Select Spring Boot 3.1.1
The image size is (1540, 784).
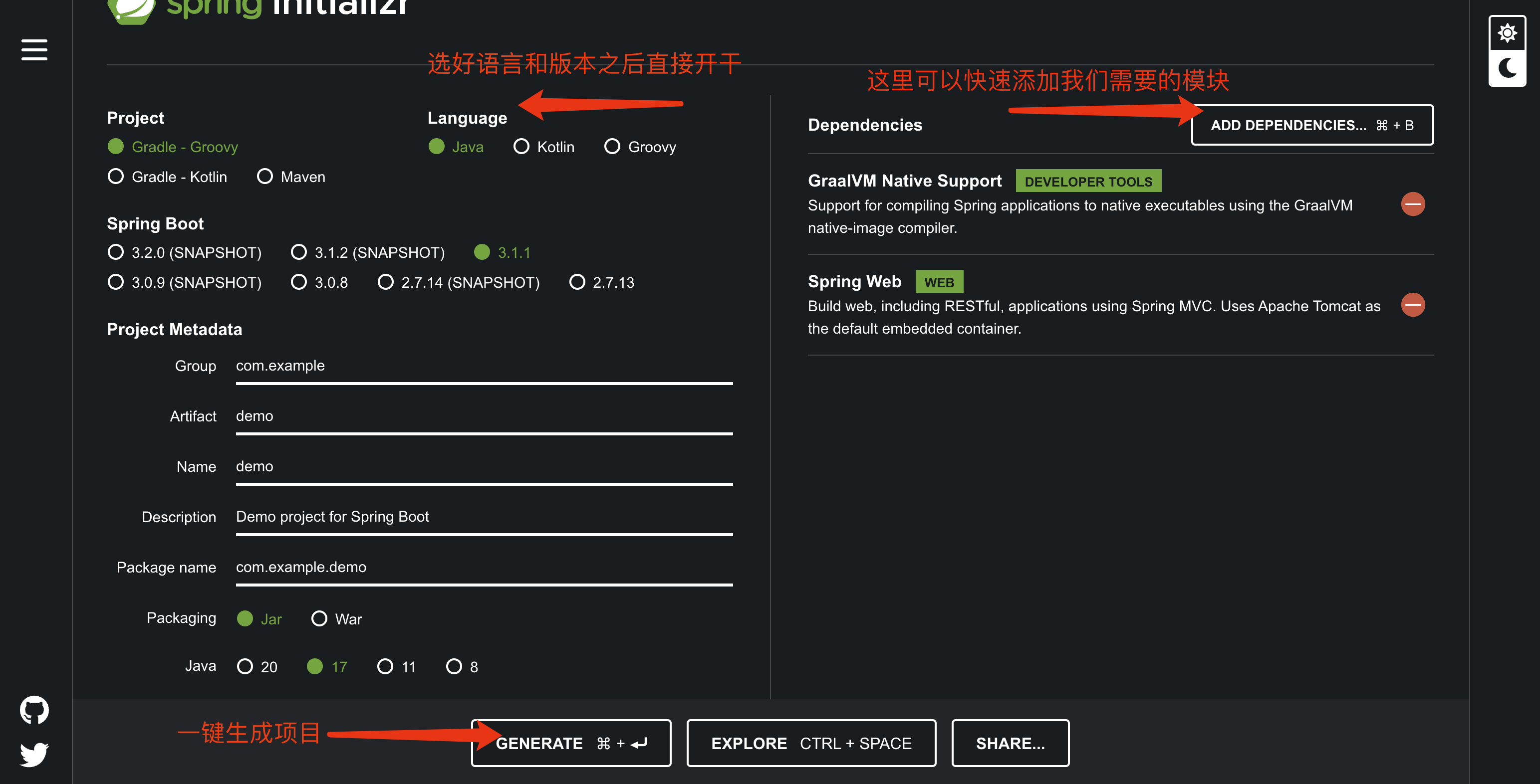pyautogui.click(x=502, y=253)
